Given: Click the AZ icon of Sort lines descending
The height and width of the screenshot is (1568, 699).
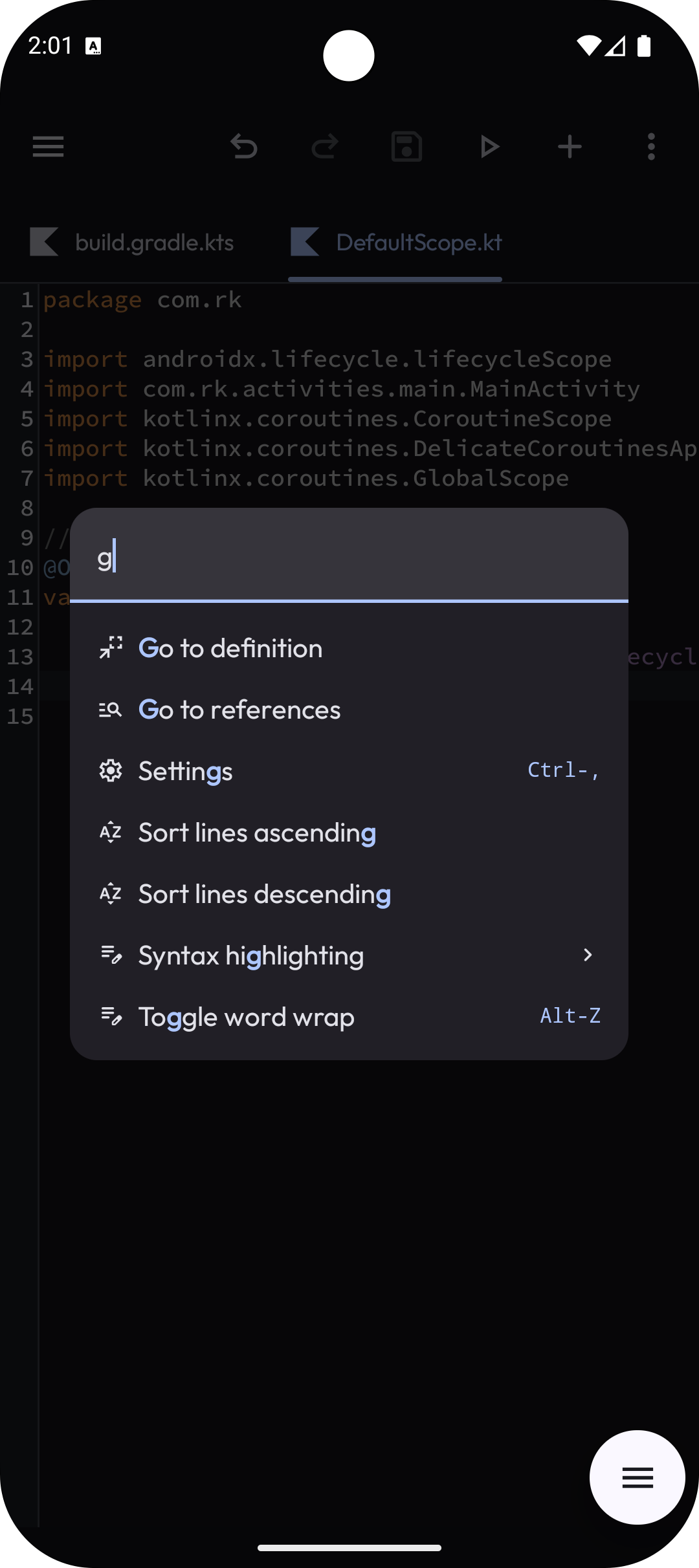Looking at the screenshot, I should [x=111, y=893].
